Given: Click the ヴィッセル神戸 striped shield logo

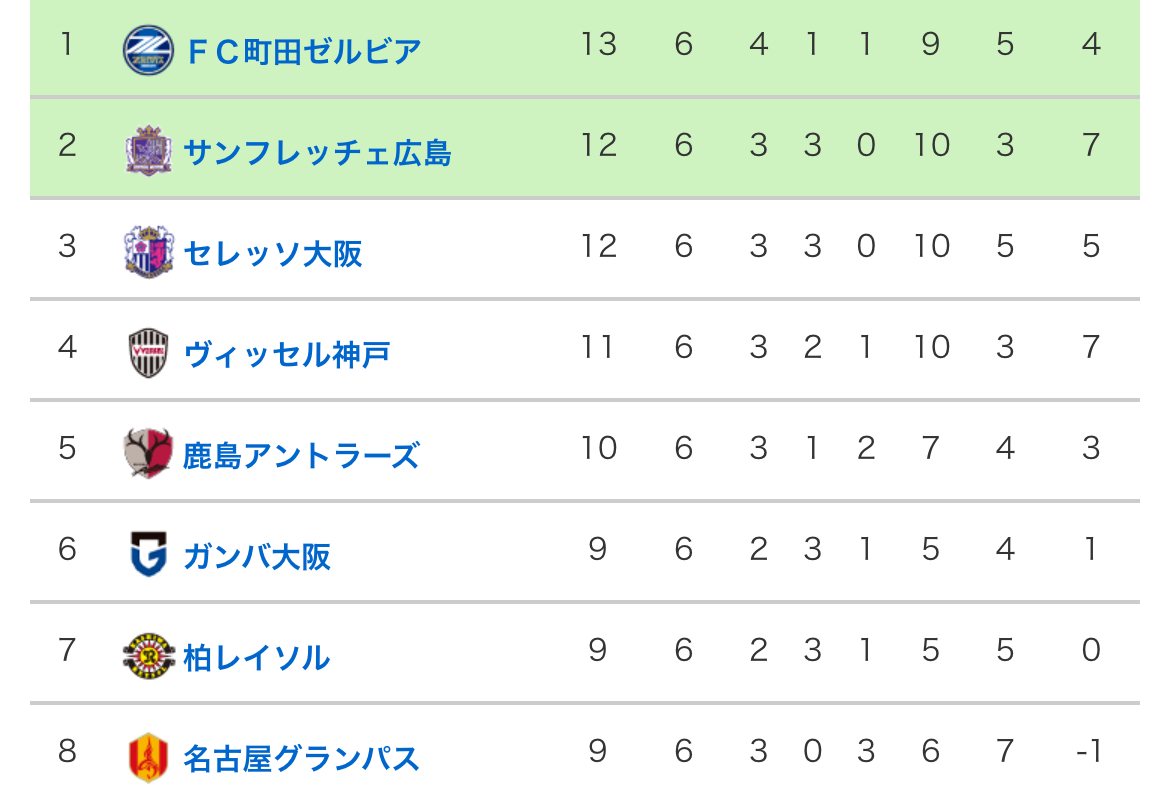Looking at the screenshot, I should click(148, 352).
